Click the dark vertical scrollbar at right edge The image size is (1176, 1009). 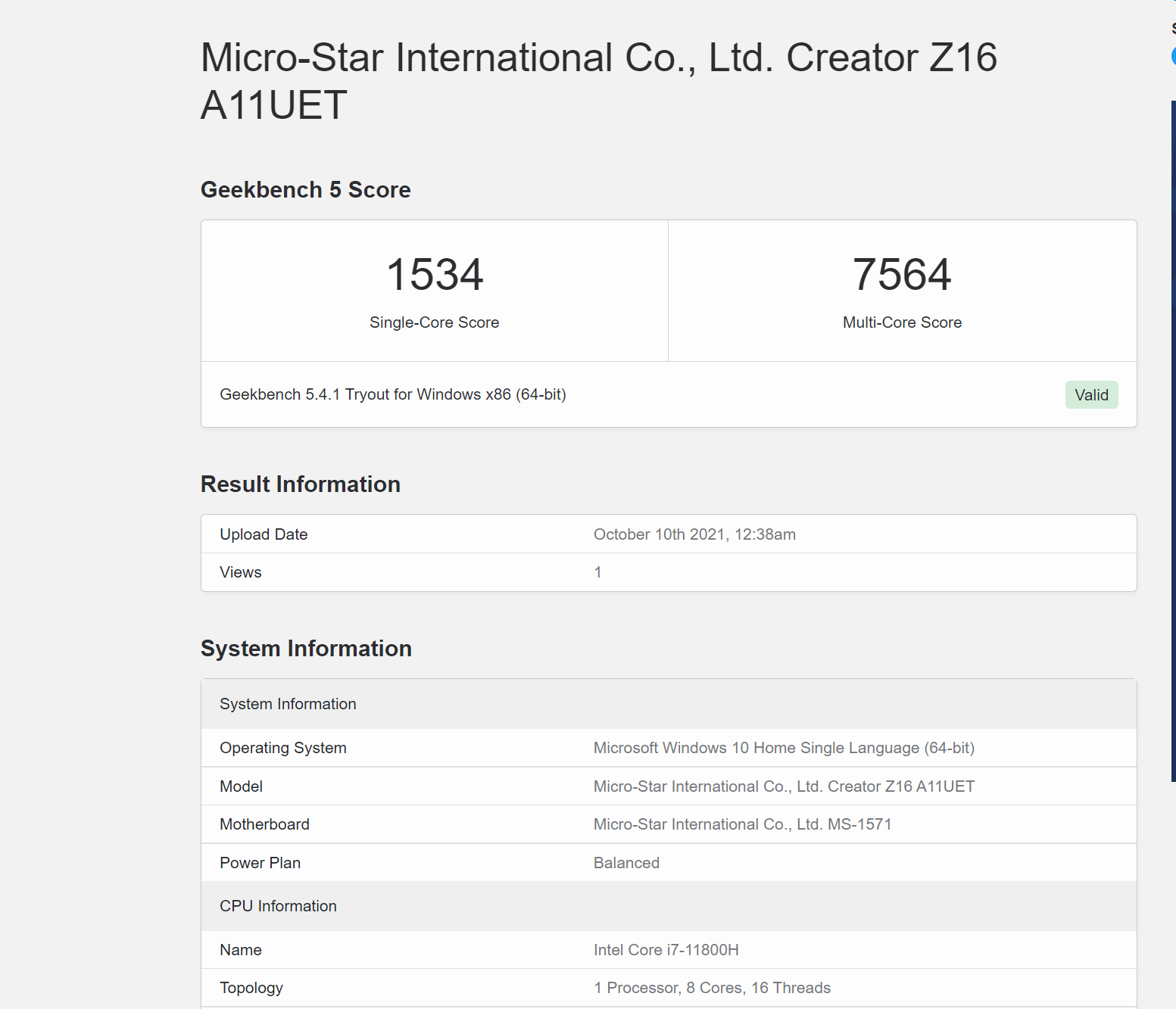click(1173, 441)
